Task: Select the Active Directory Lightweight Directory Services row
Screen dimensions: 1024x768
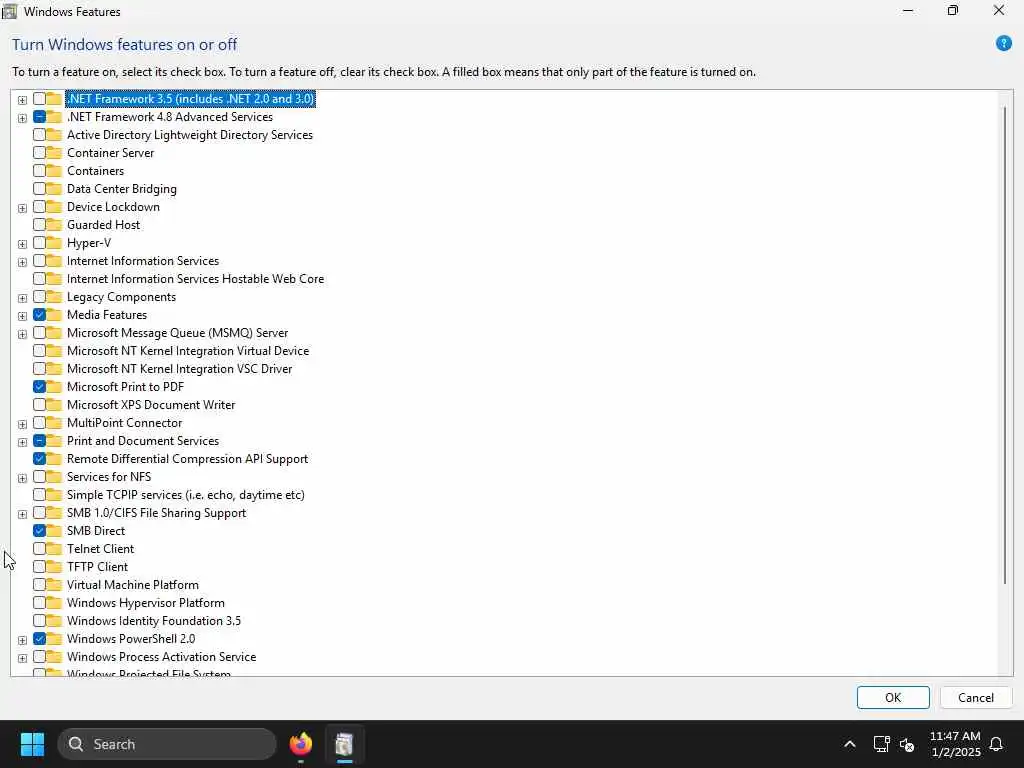Action: tap(189, 135)
